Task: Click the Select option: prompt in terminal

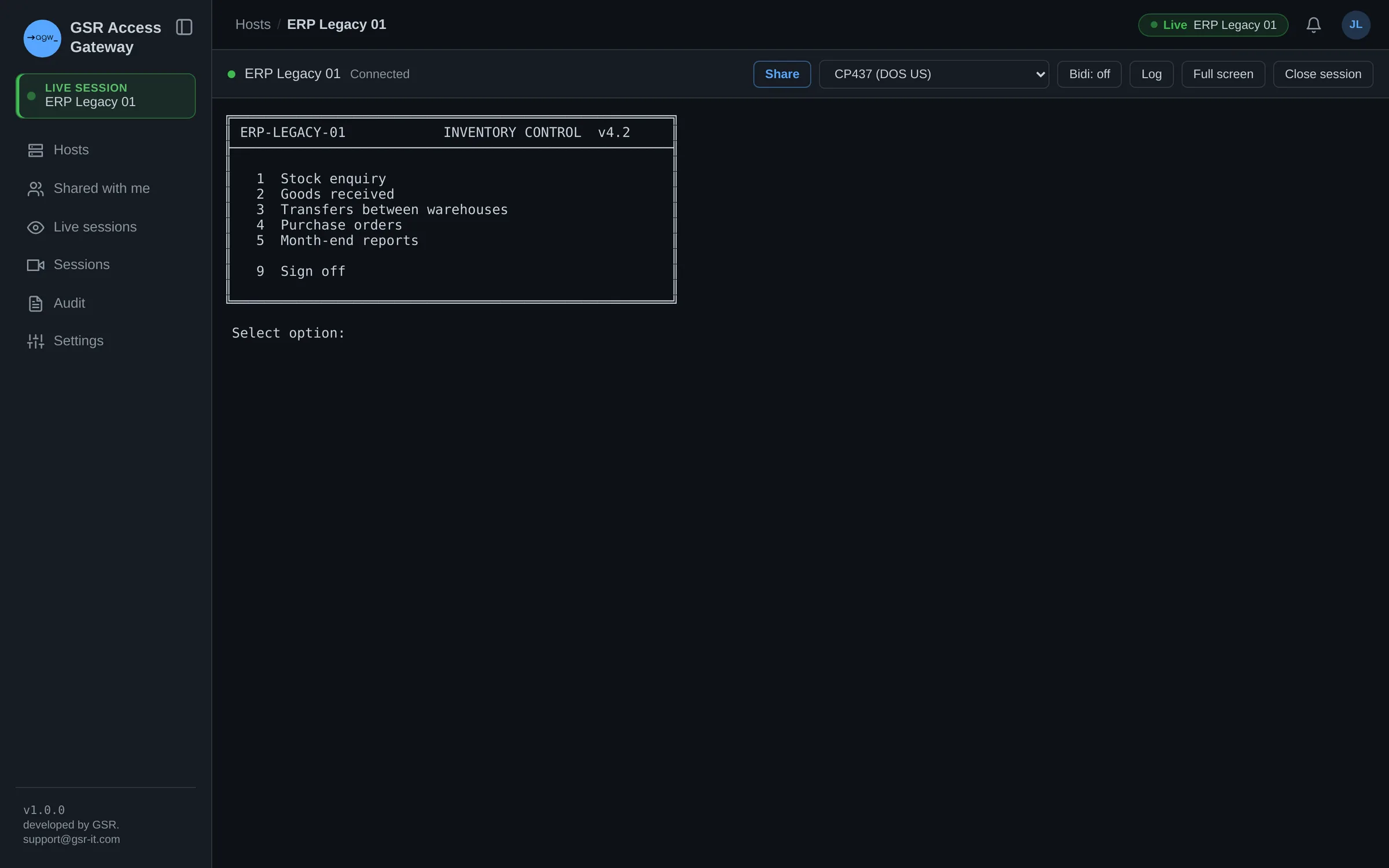Action: [x=288, y=333]
